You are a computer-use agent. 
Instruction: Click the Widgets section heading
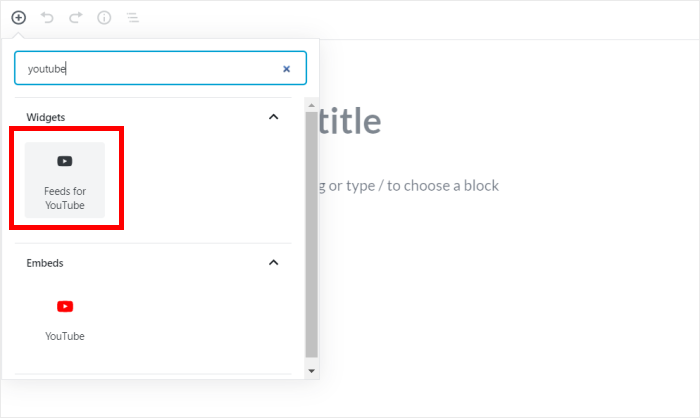[46, 117]
